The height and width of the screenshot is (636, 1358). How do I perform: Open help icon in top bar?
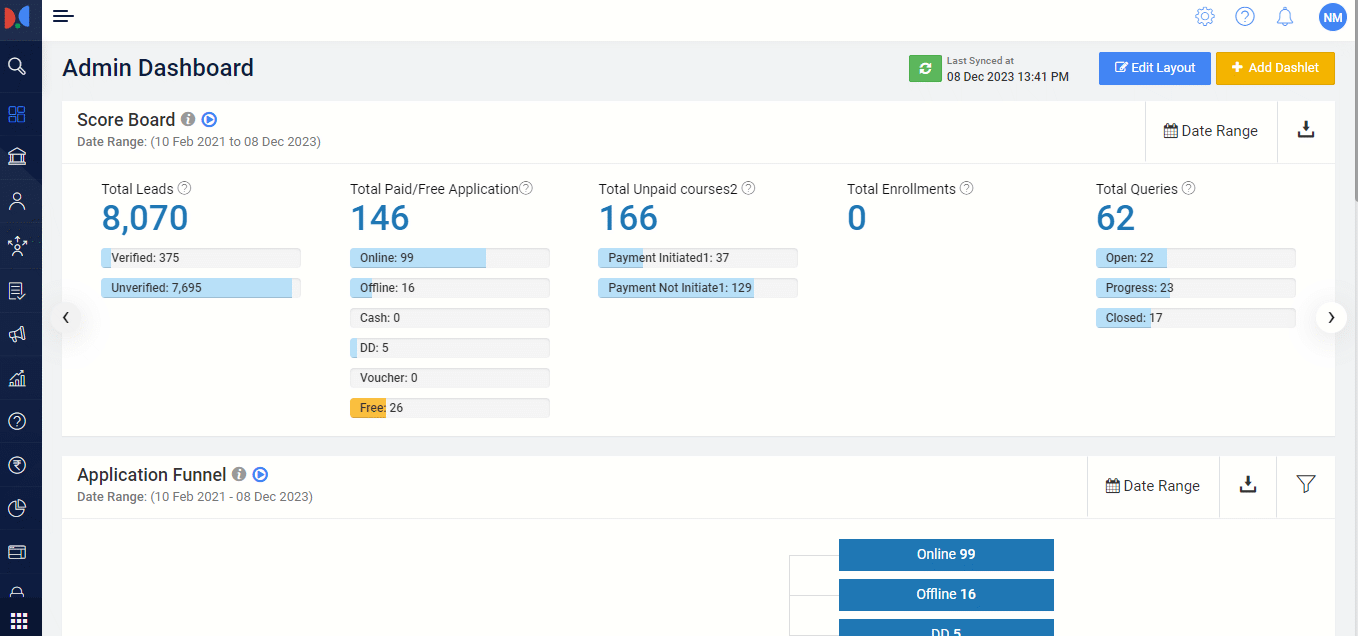coord(1245,17)
